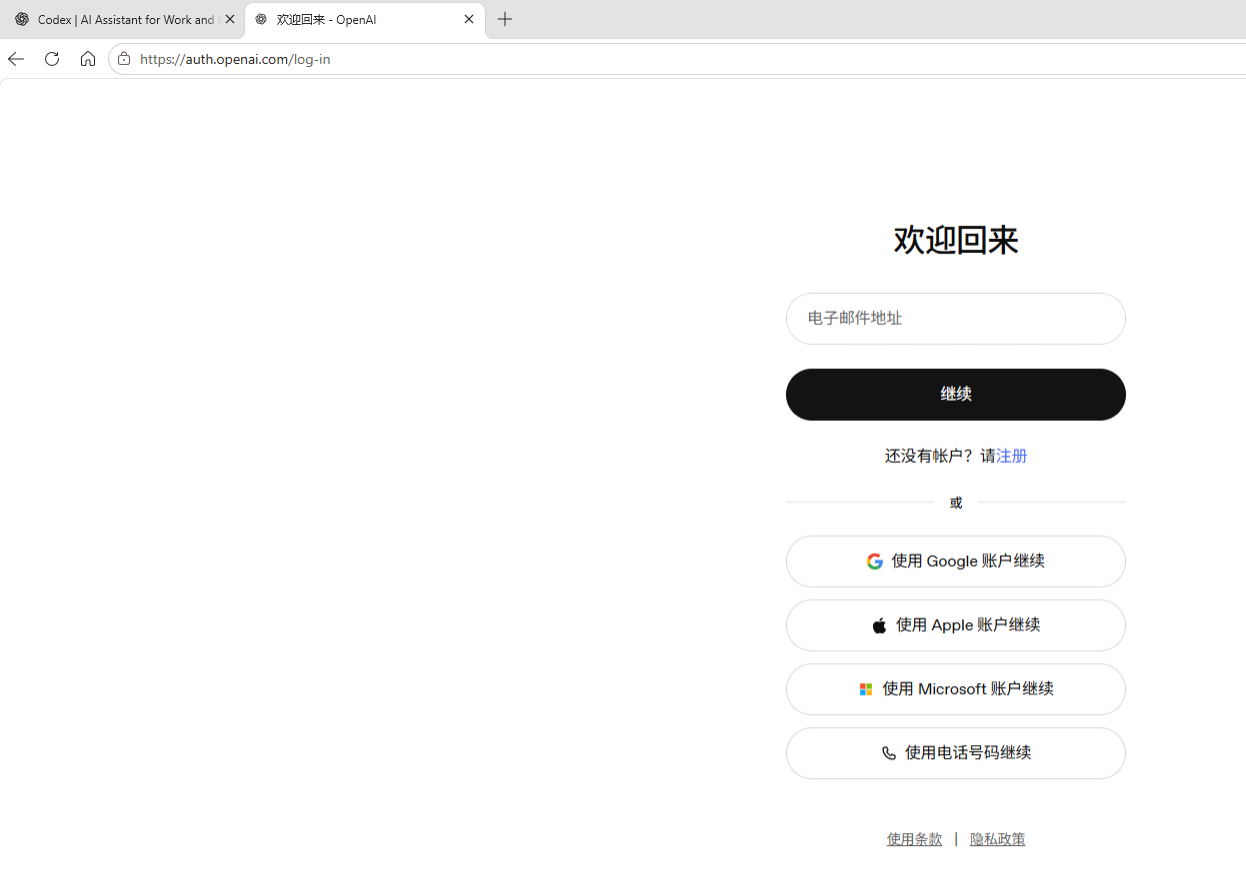Click the address bar URL
Screen dimensions: 1246x881
coord(235,59)
